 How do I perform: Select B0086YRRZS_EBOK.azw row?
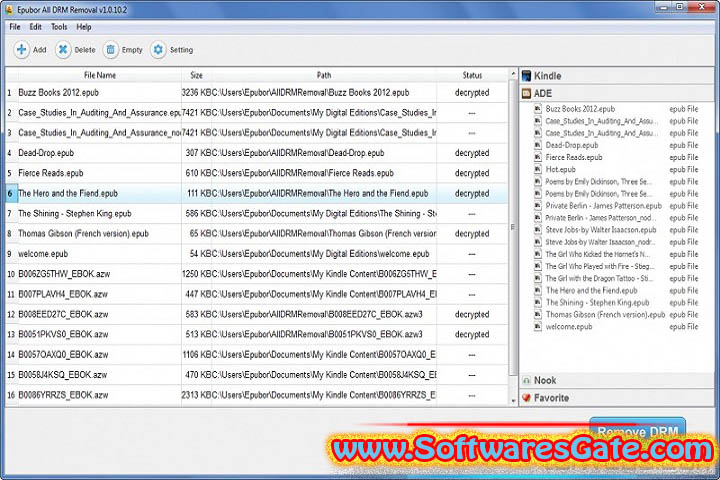257,395
